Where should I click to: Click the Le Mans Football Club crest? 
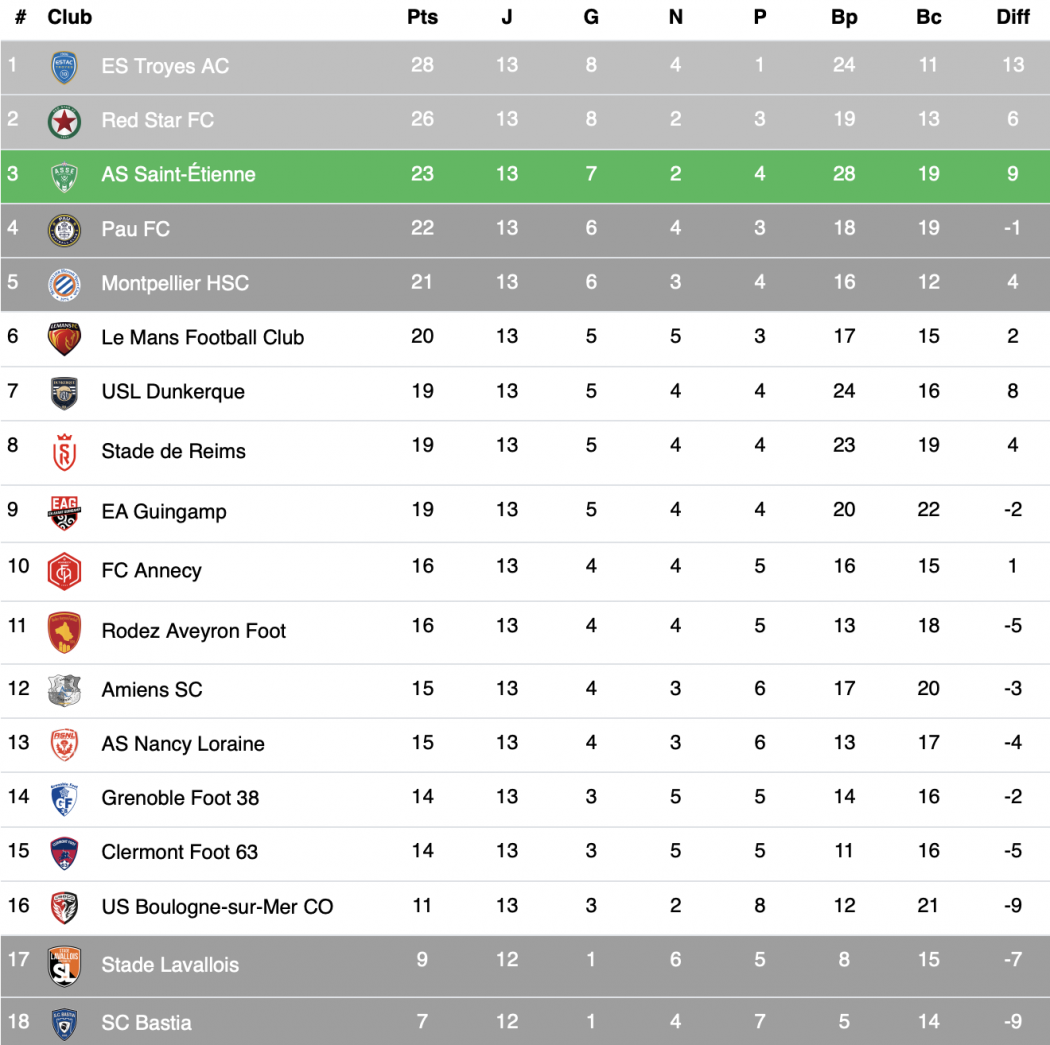pos(64,338)
